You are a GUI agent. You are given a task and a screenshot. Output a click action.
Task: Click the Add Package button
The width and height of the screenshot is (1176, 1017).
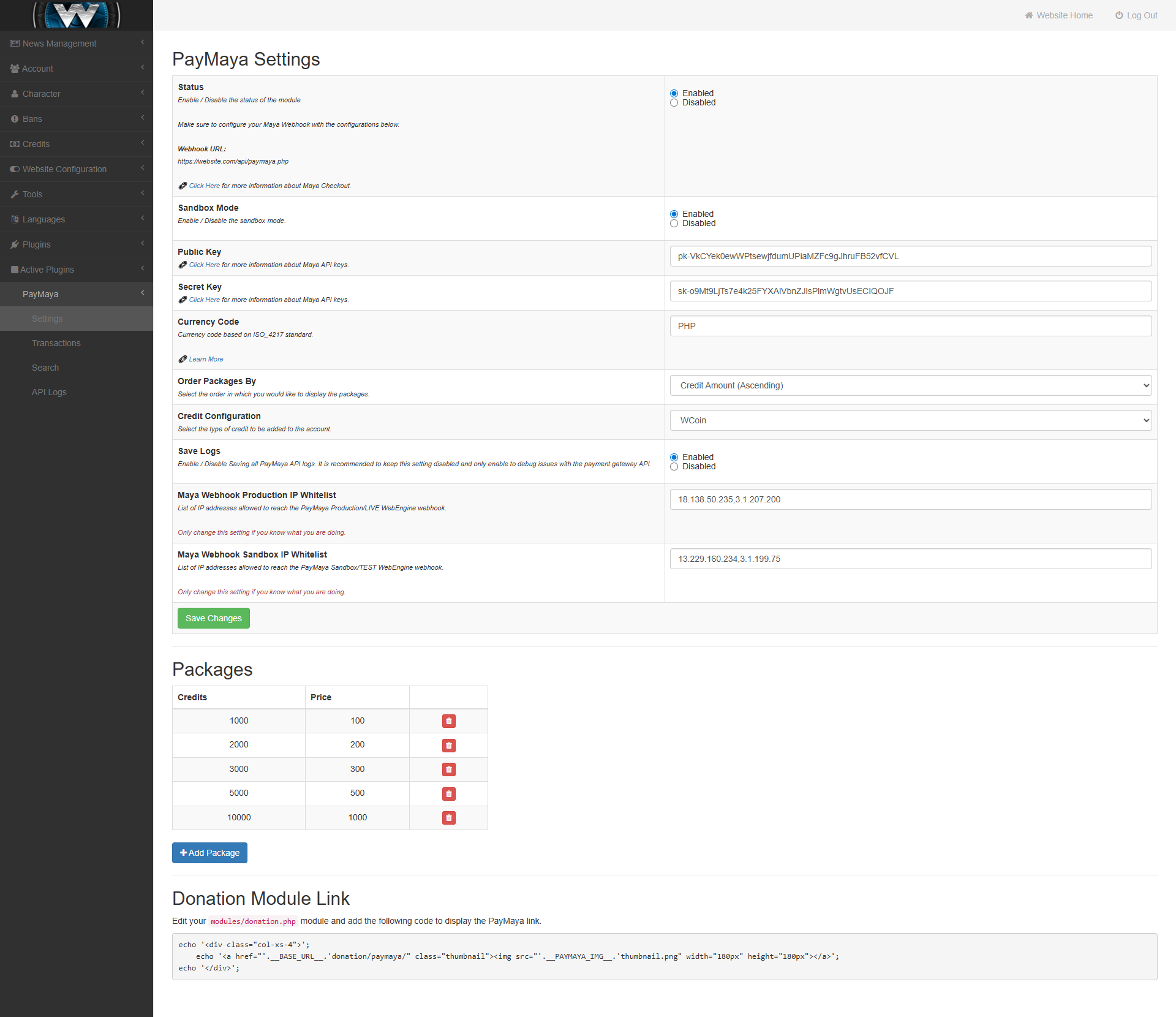point(209,853)
